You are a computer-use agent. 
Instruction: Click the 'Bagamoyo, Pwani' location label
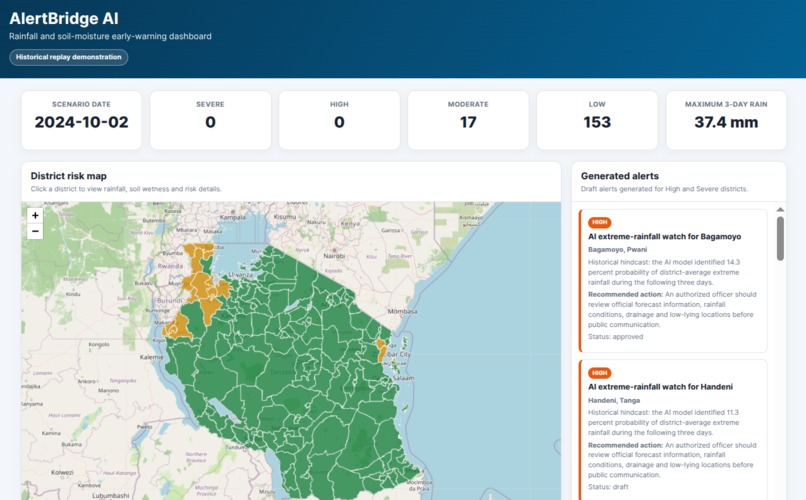pos(617,249)
